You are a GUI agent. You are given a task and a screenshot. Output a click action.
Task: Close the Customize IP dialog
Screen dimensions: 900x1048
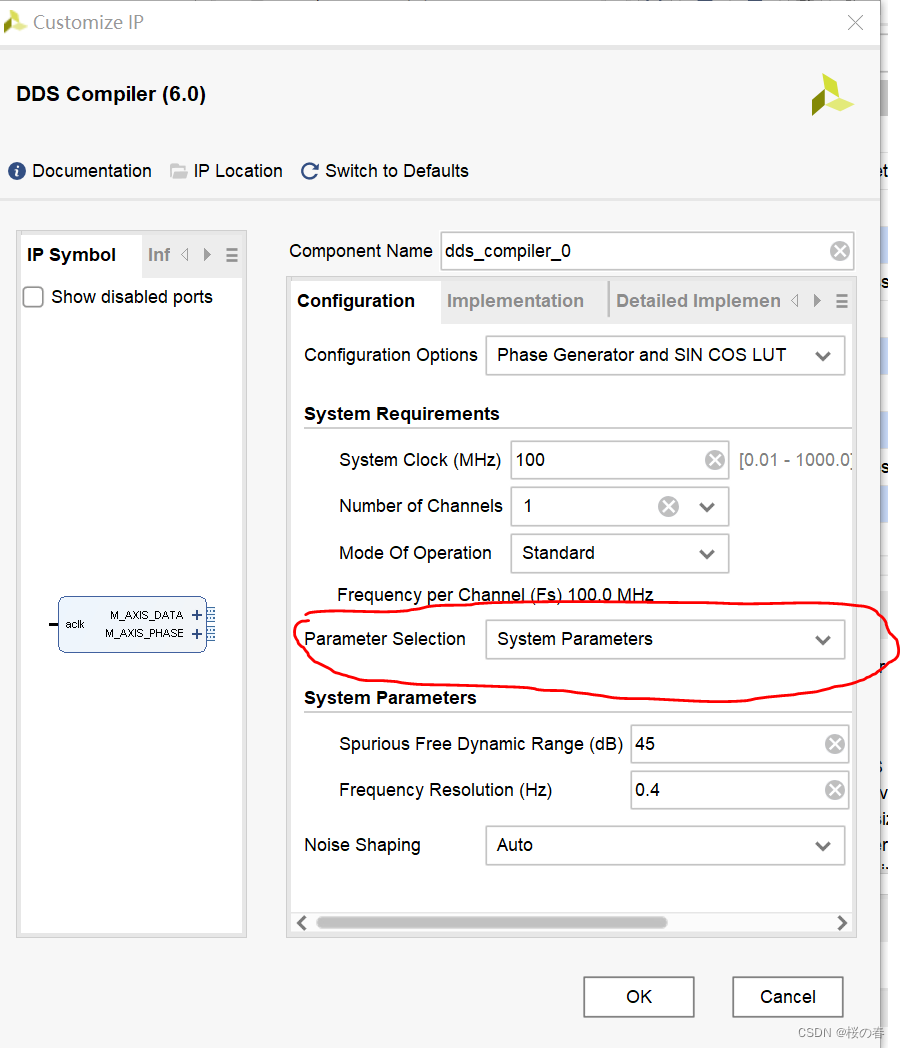pos(855,23)
